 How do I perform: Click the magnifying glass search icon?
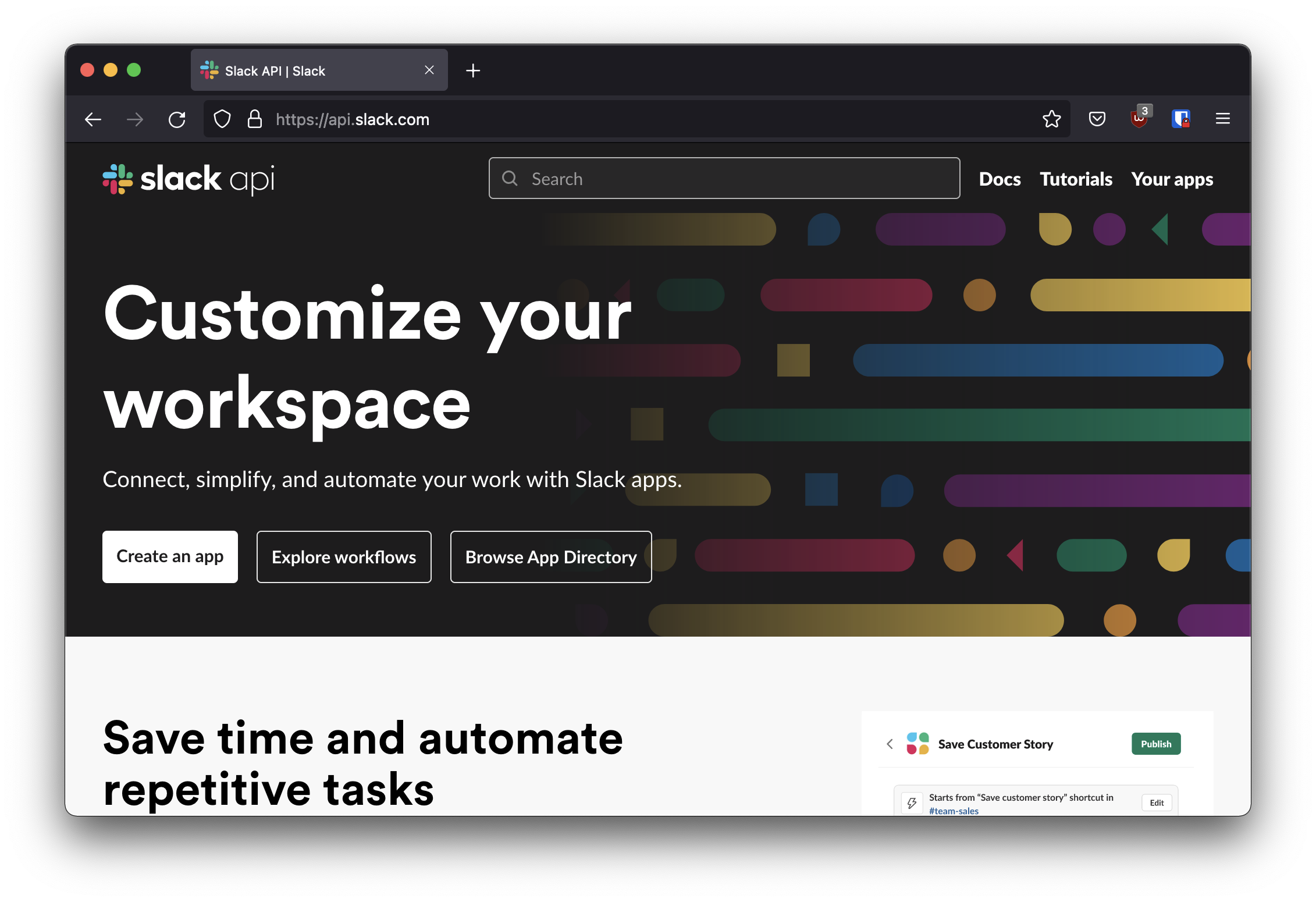pos(510,178)
